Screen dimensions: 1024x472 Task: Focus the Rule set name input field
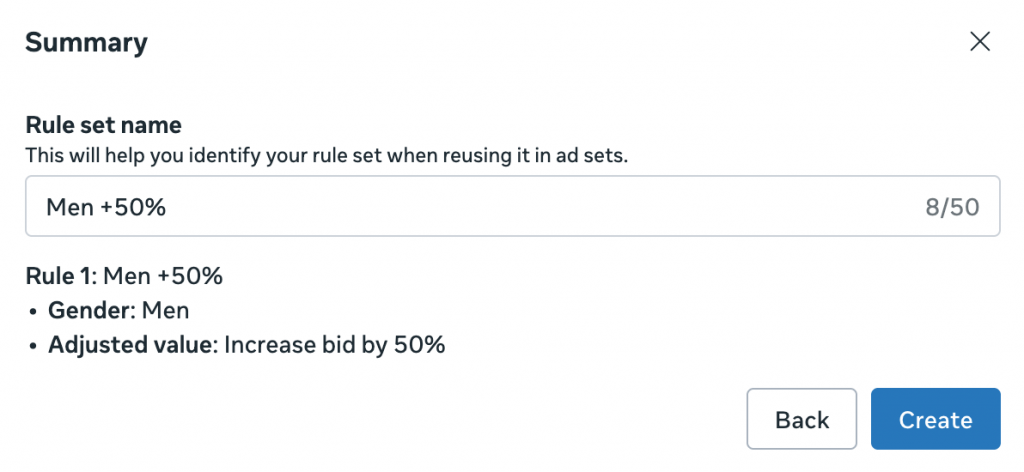(x=512, y=208)
